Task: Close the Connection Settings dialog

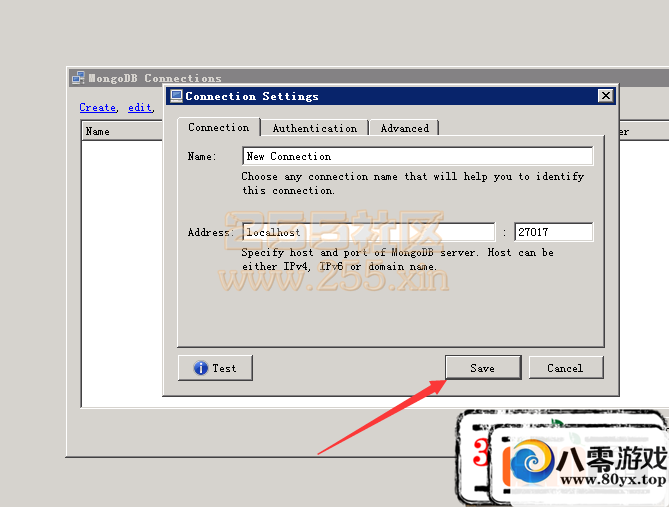Action: [605, 96]
